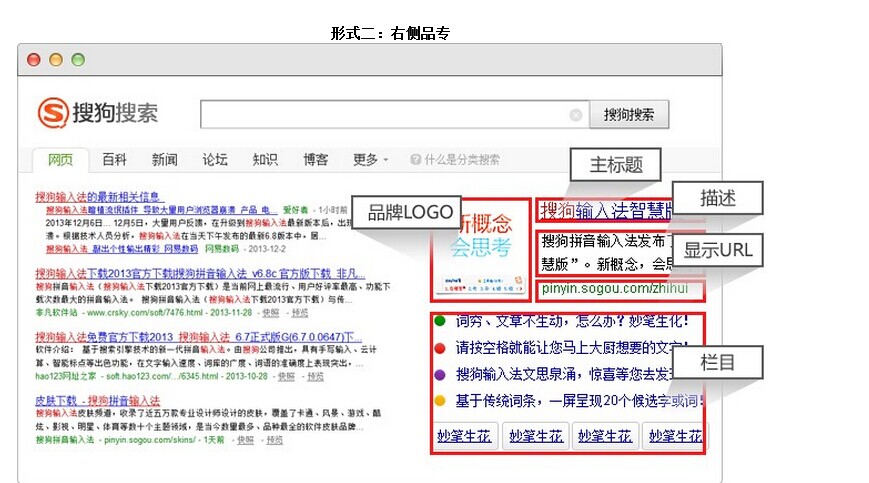Viewport: 869px width, 483px height.
Task: Open the 网易数码 news sub-link
Action: point(122,249)
